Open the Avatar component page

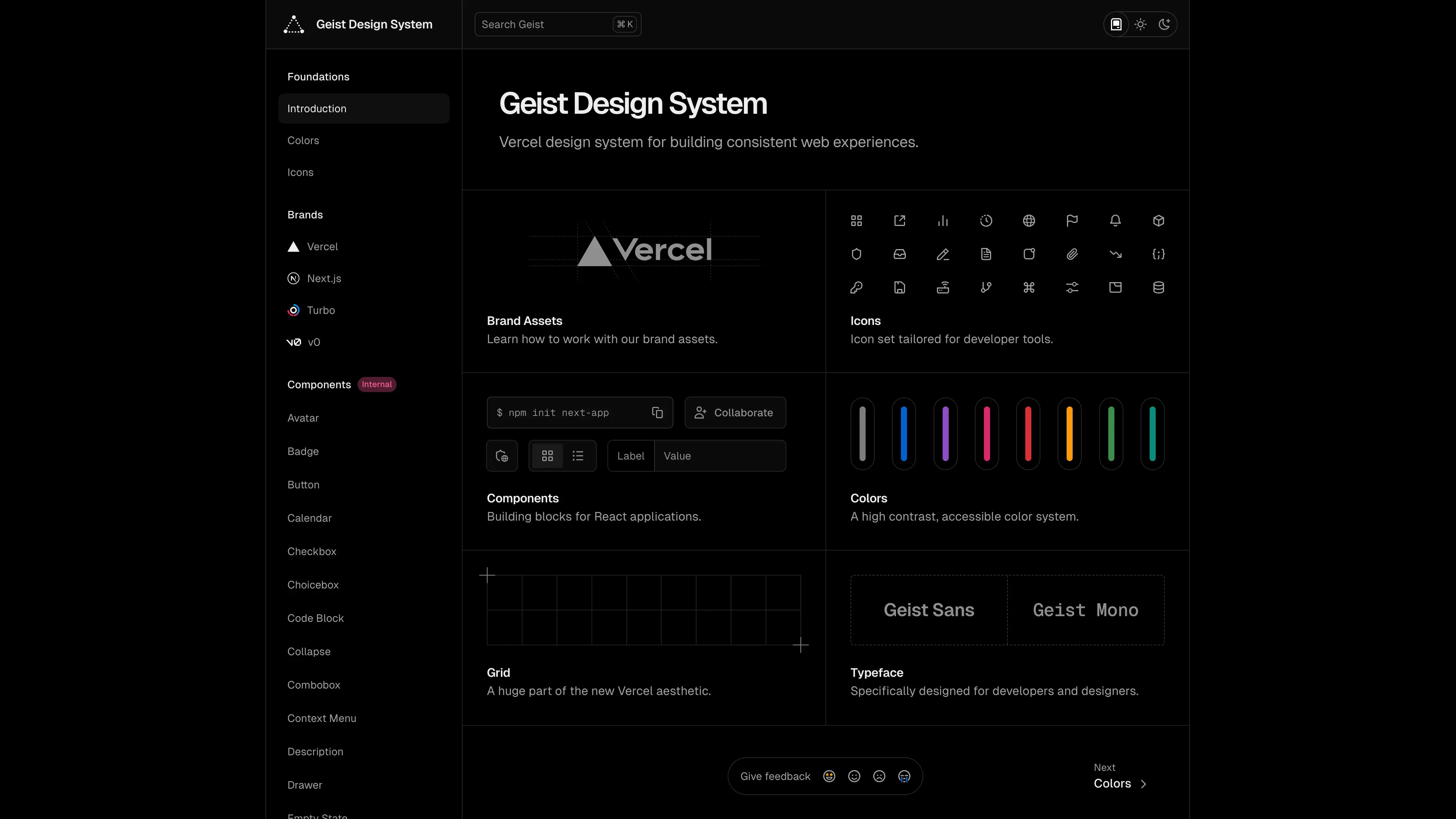coord(303,418)
